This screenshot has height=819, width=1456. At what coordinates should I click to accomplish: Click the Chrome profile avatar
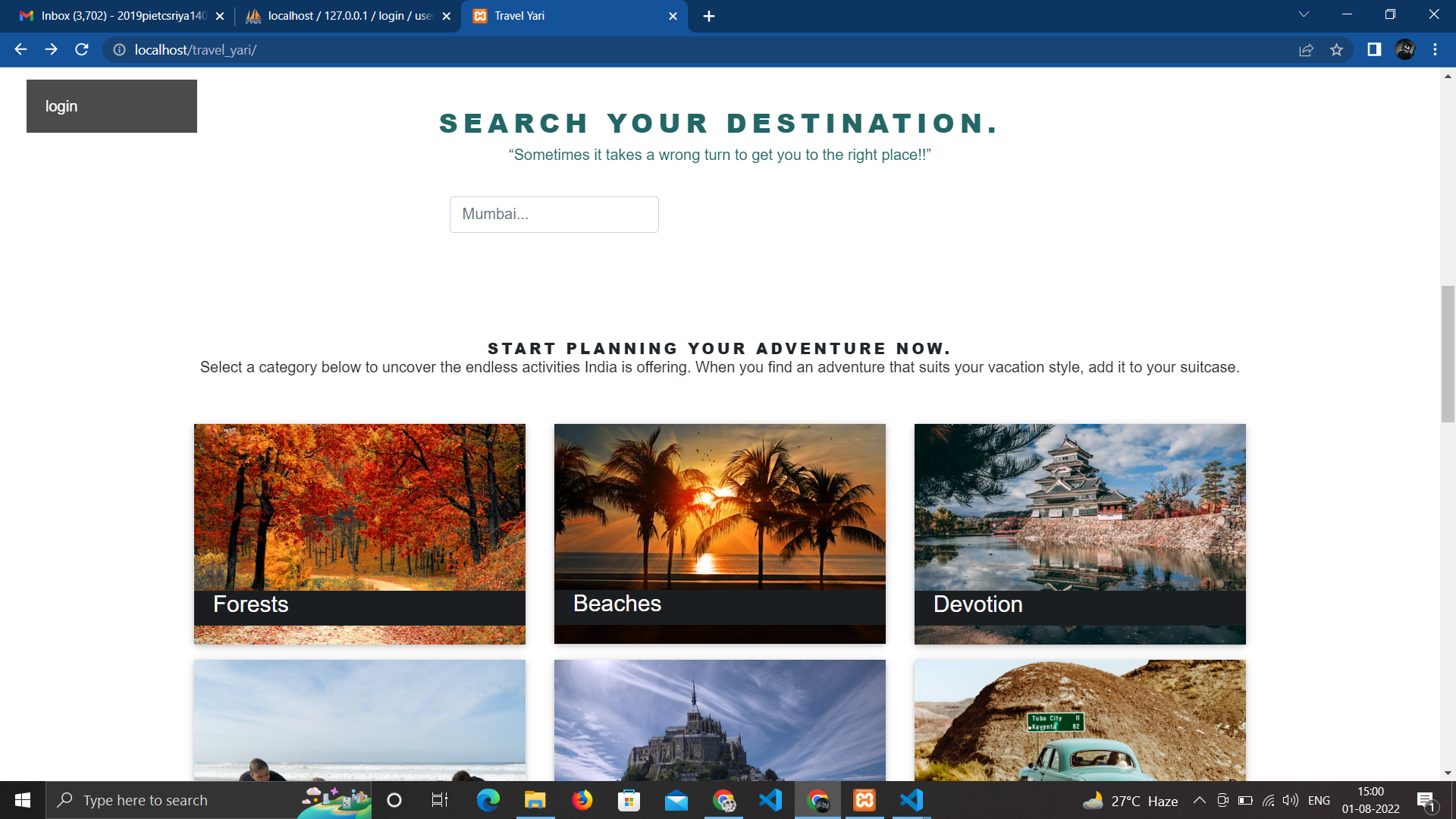(x=1407, y=49)
